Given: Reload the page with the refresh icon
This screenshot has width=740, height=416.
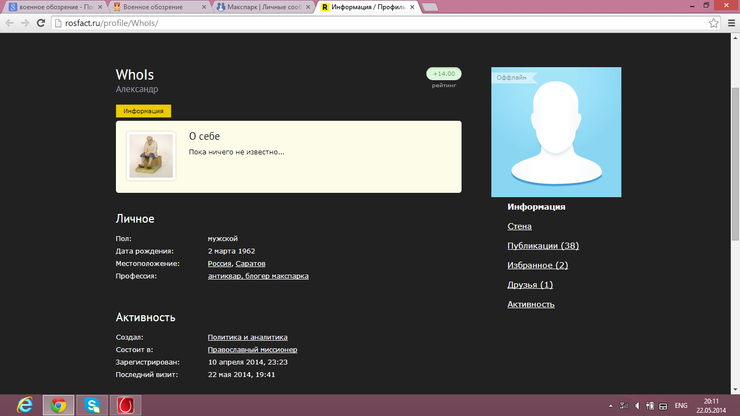Looking at the screenshot, I should 41,23.
